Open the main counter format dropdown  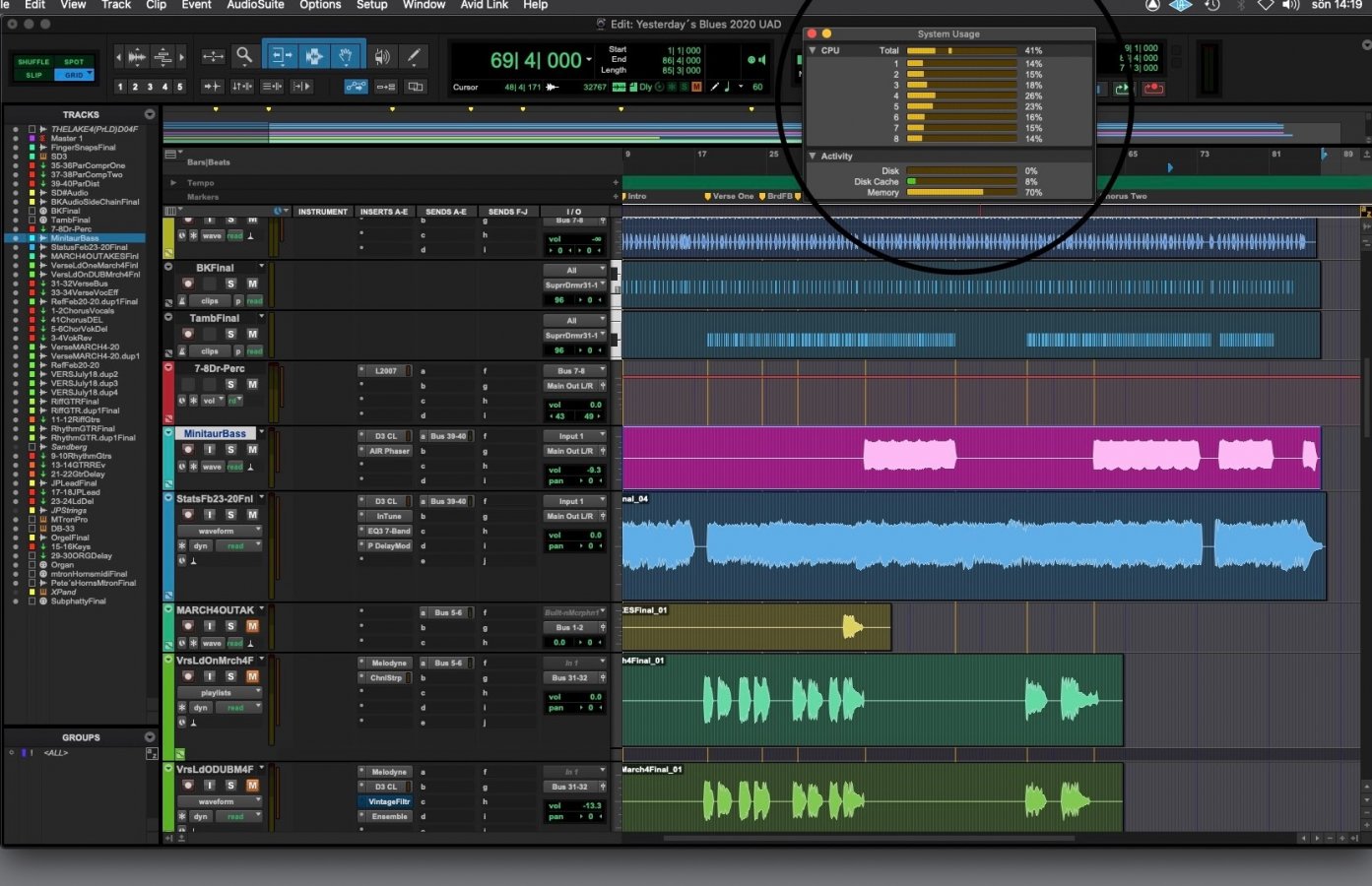[589, 61]
